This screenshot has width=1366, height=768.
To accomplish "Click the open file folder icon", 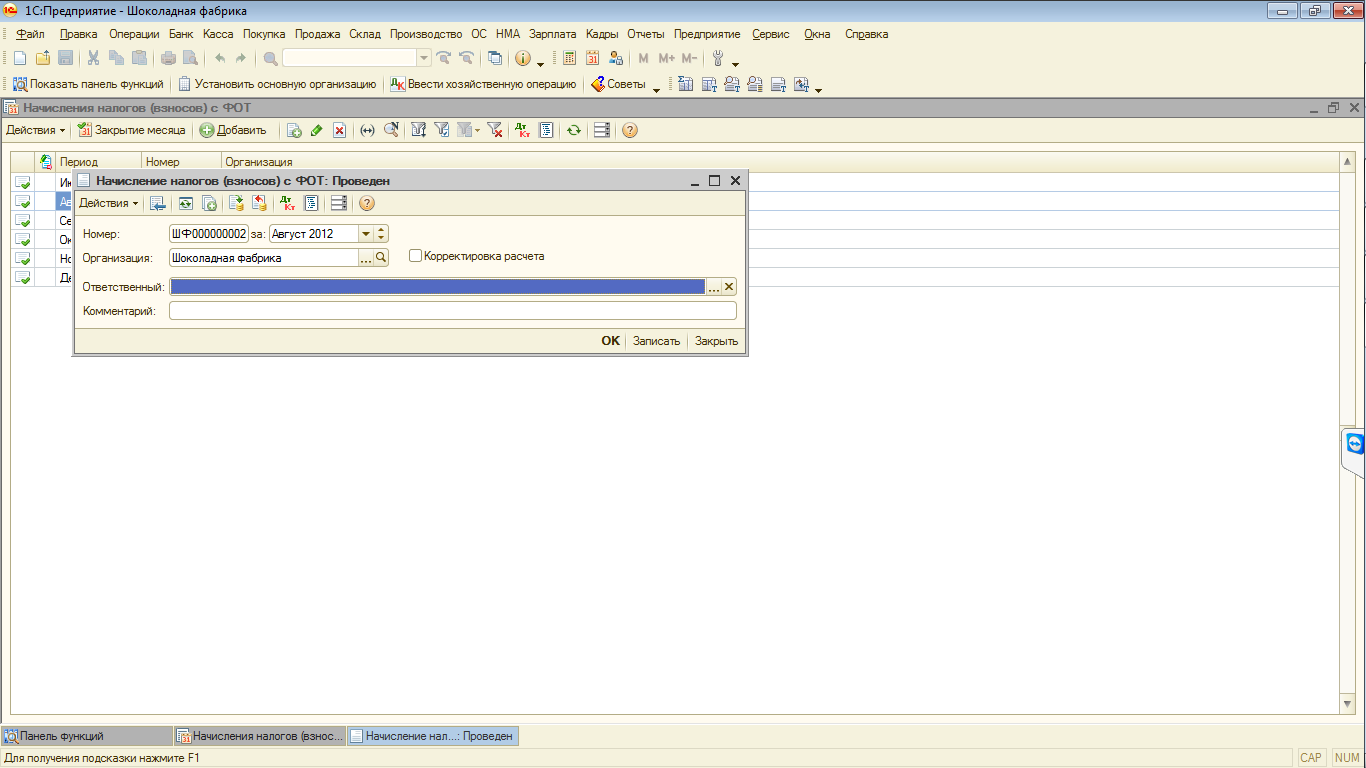I will [x=42, y=58].
